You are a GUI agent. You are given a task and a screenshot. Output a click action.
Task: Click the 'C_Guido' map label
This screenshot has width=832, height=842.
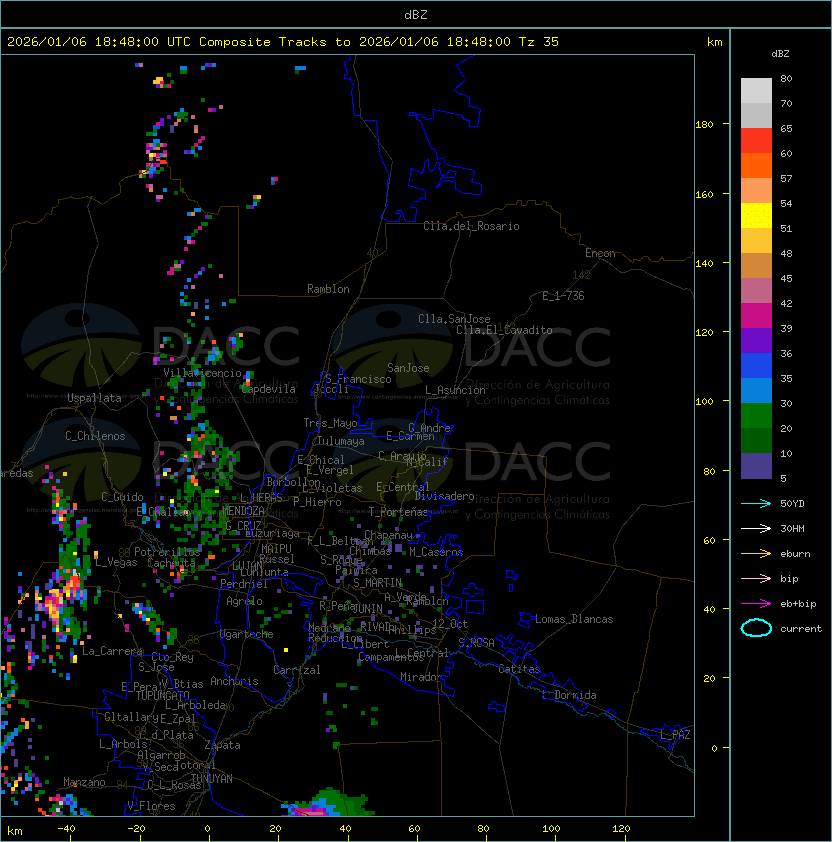click(x=122, y=497)
